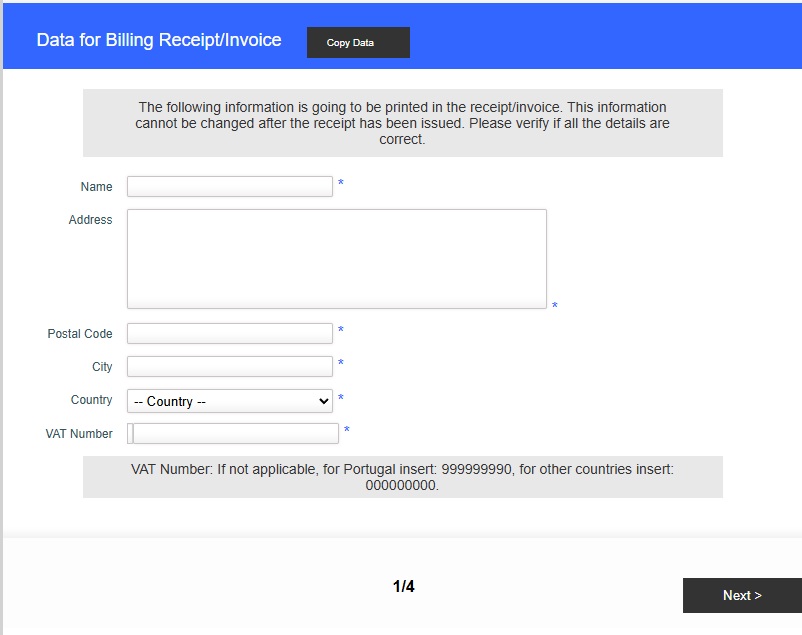Click the Copy Data button

pyautogui.click(x=358, y=43)
